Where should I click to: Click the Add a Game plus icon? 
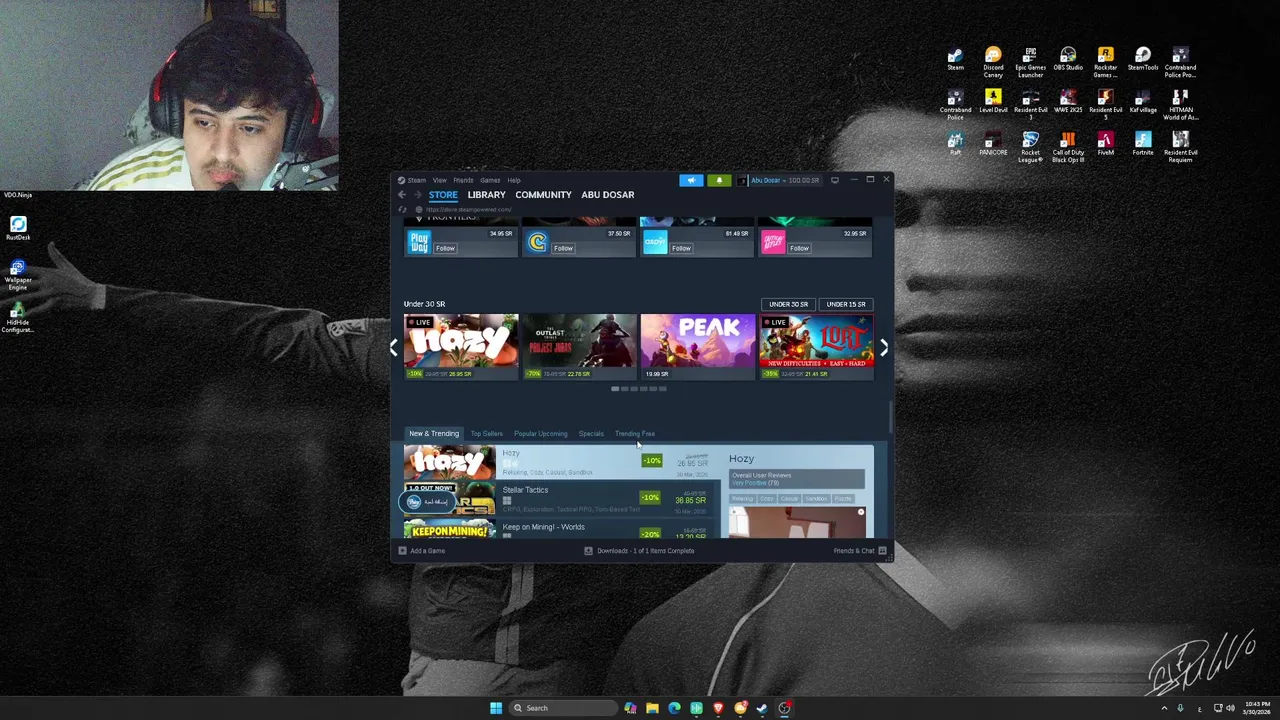click(x=402, y=551)
